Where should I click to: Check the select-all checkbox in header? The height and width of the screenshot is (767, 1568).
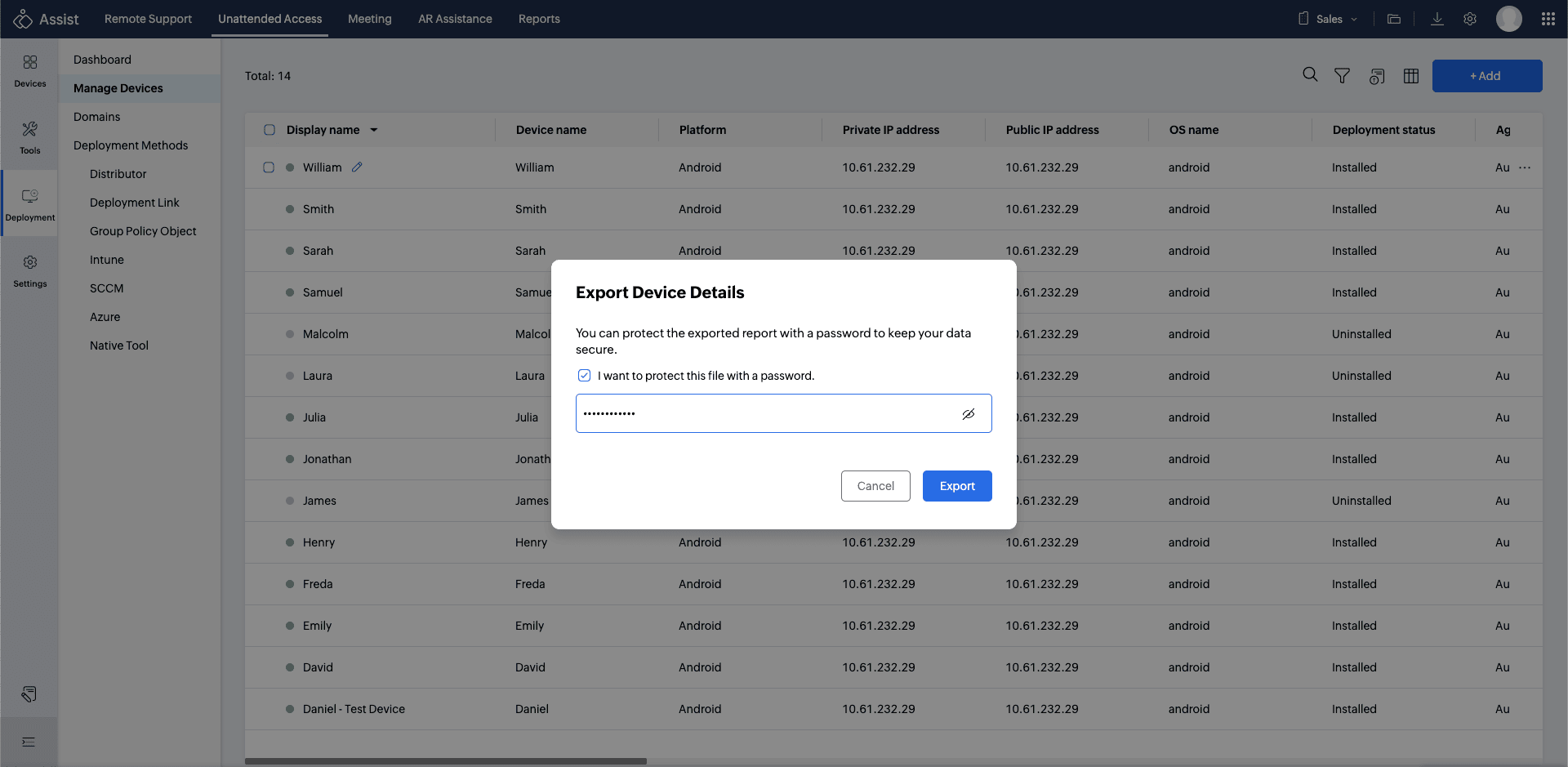[x=269, y=130]
